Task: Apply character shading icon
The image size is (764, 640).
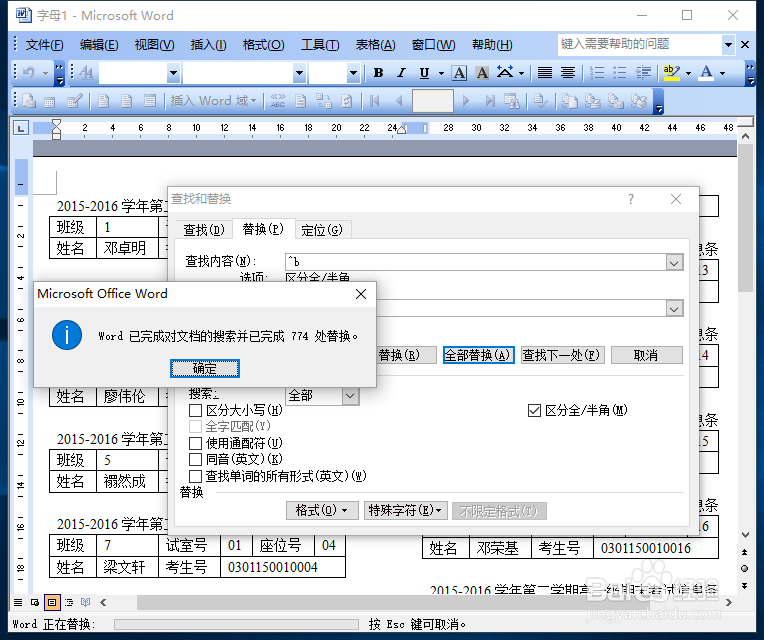Action: (482, 73)
